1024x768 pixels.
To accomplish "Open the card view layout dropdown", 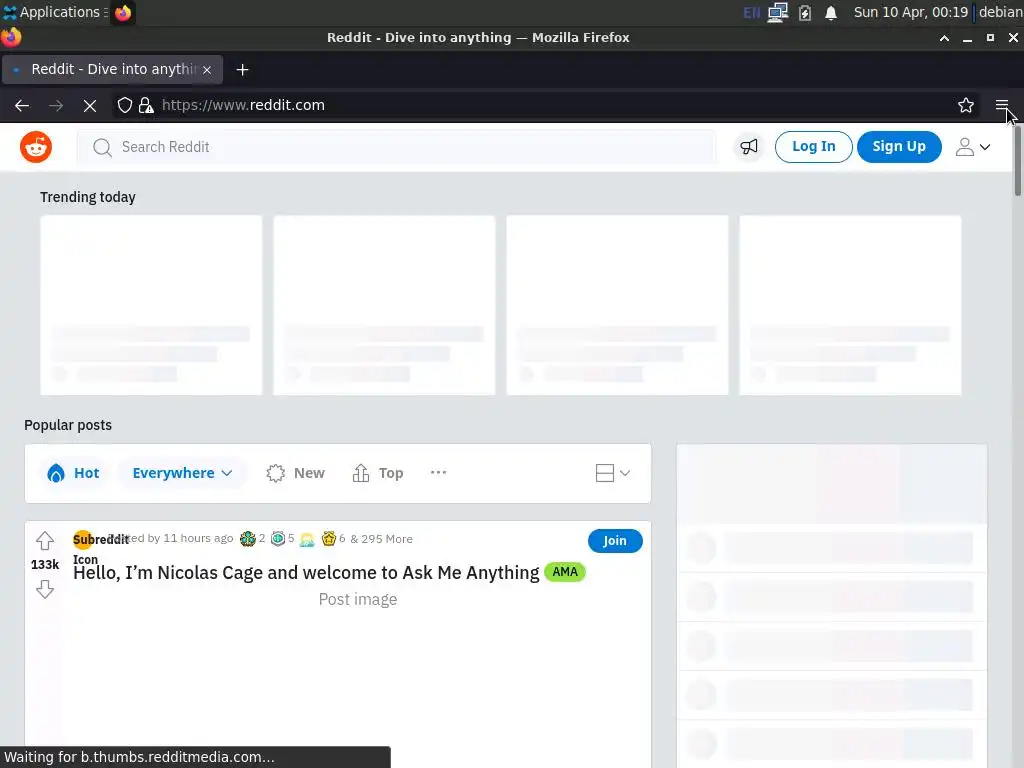I will coord(613,473).
